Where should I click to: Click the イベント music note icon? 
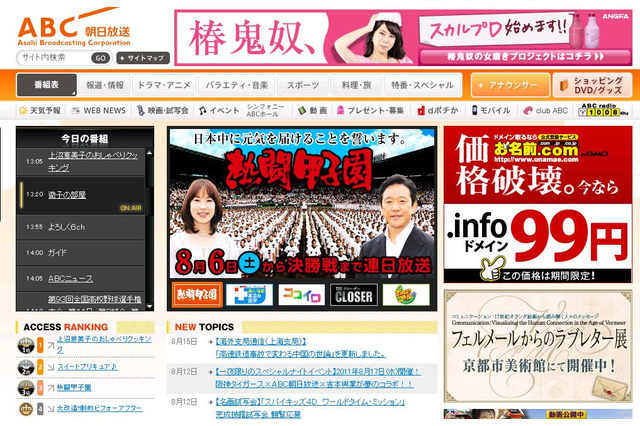click(202, 111)
